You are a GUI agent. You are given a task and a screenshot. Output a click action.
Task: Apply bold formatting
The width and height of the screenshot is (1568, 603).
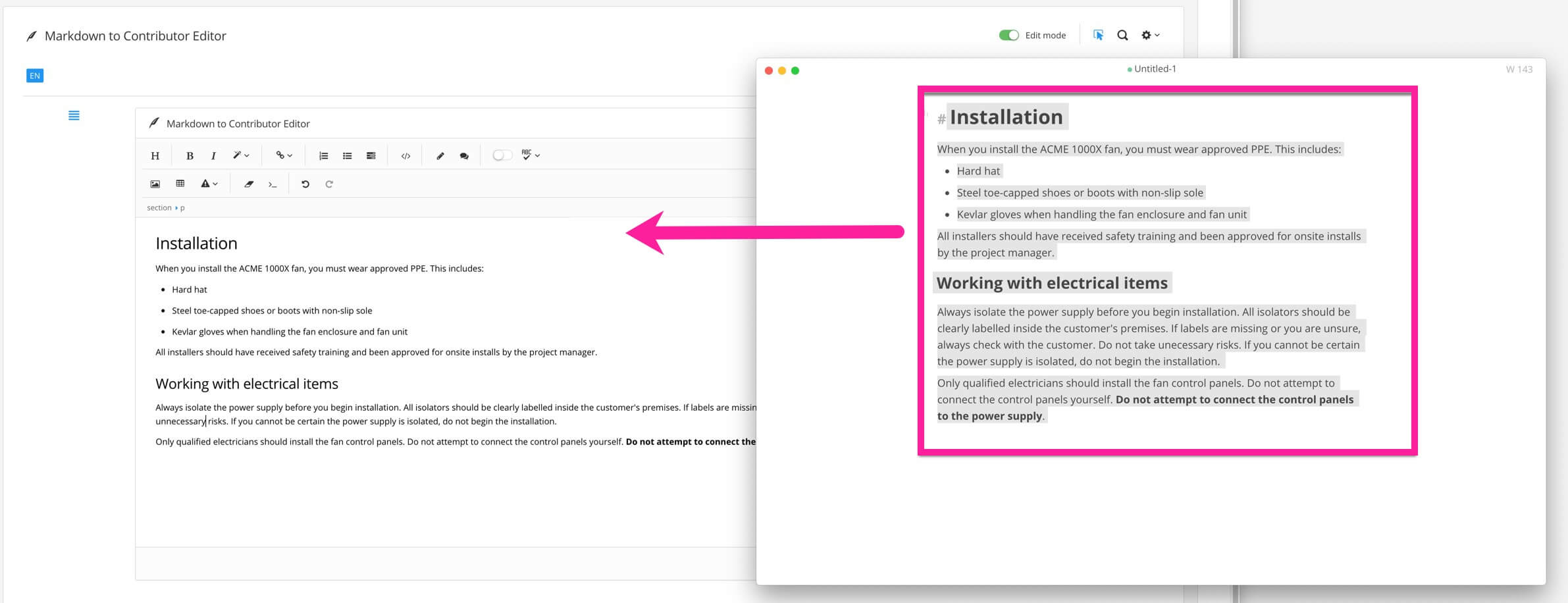click(x=190, y=155)
